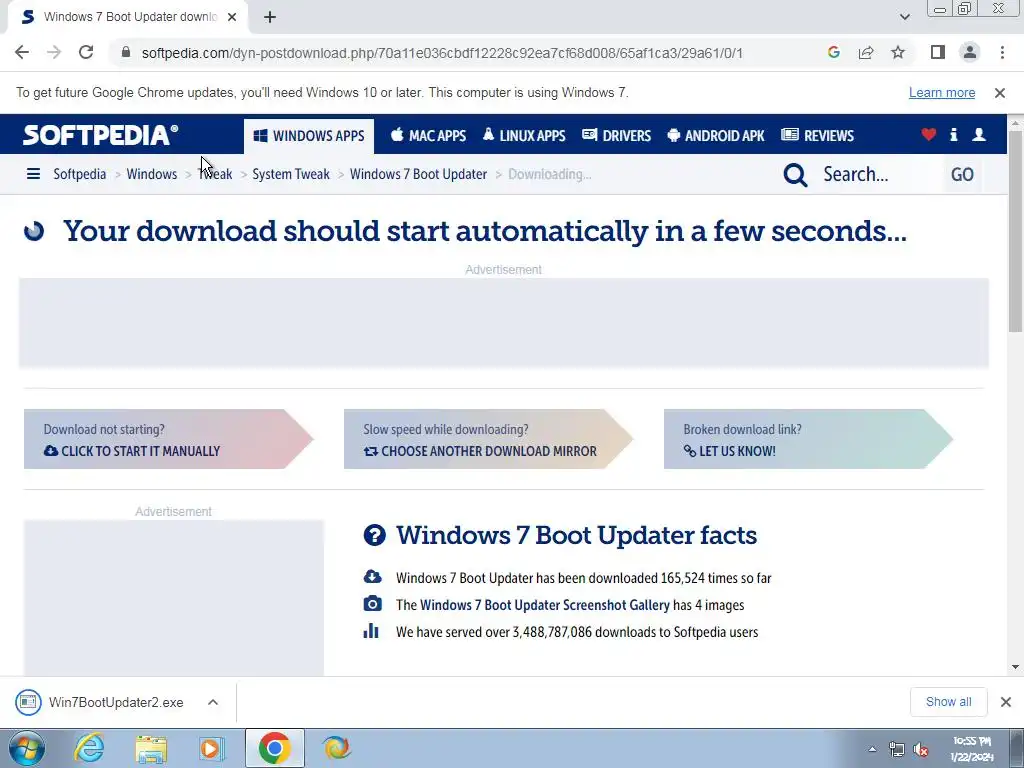1024x768 pixels.
Task: Click the muted volume tray icon
Action: pyautogui.click(x=921, y=750)
